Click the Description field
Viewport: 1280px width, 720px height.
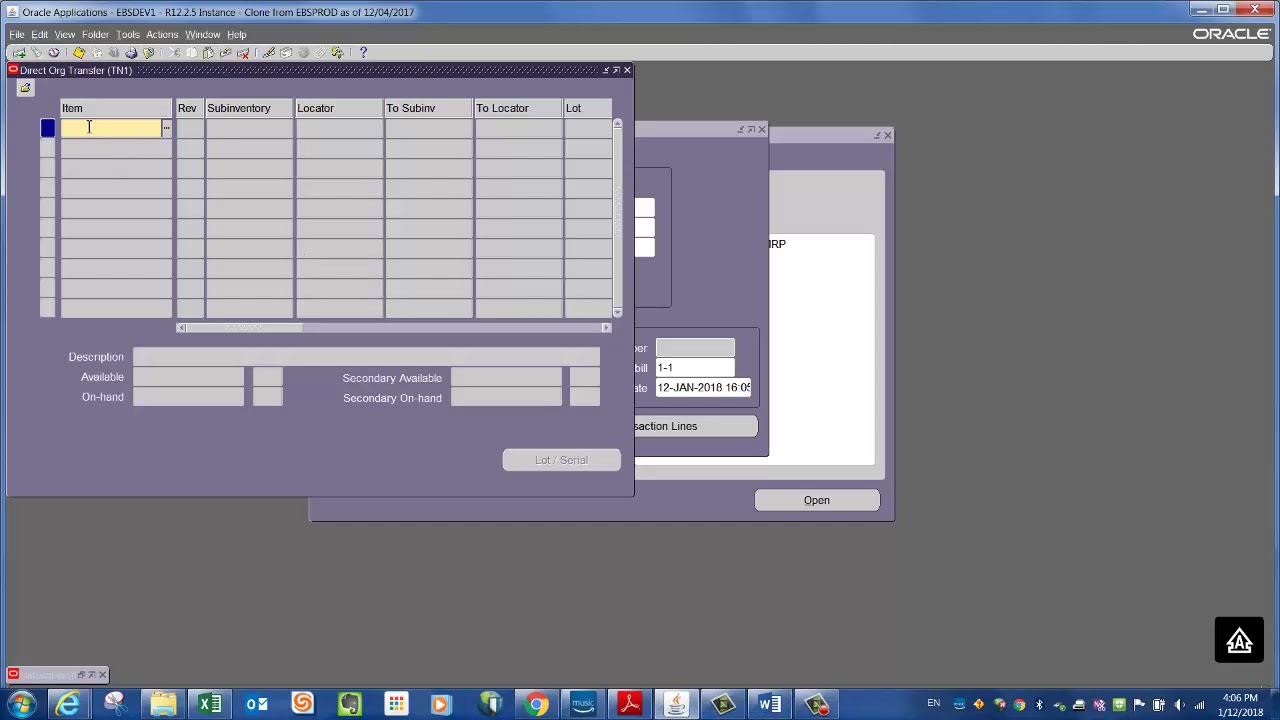(x=366, y=357)
